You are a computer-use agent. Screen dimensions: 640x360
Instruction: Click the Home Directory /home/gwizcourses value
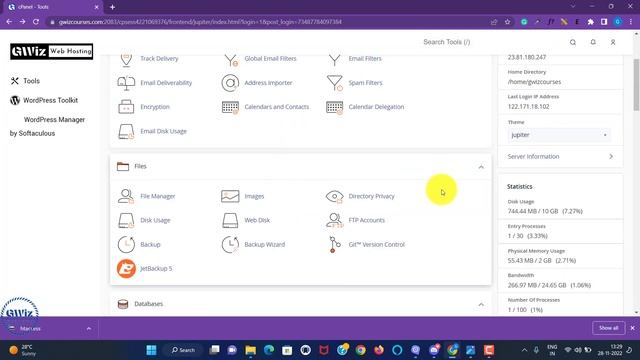click(534, 82)
